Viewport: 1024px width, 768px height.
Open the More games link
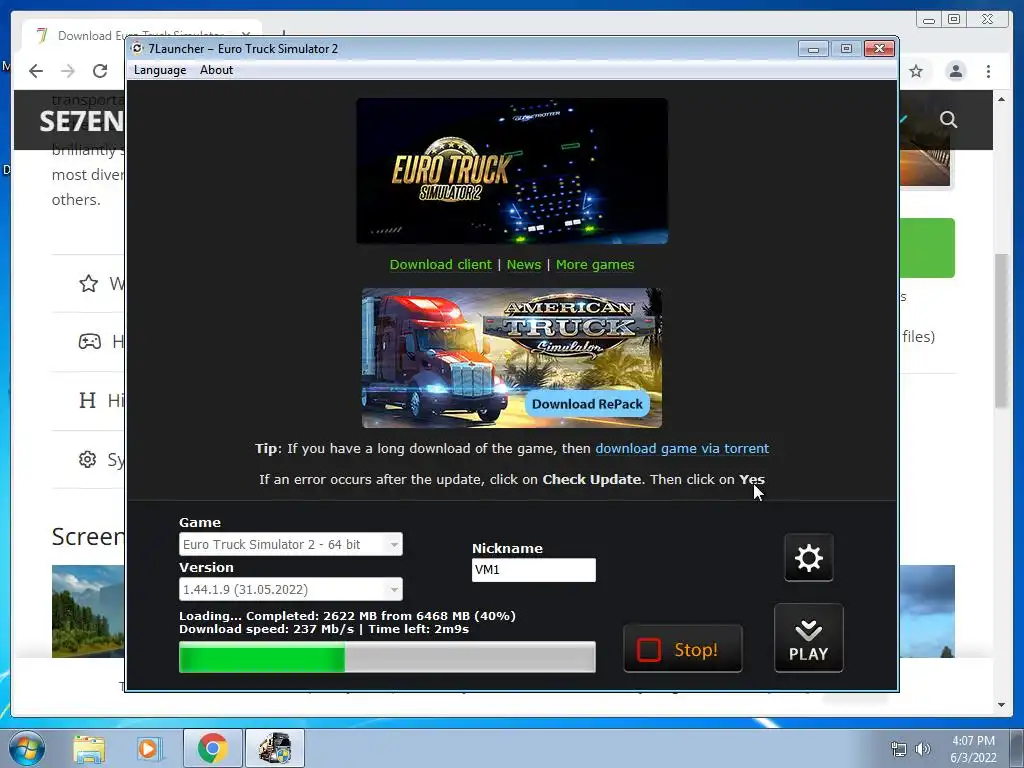click(595, 264)
